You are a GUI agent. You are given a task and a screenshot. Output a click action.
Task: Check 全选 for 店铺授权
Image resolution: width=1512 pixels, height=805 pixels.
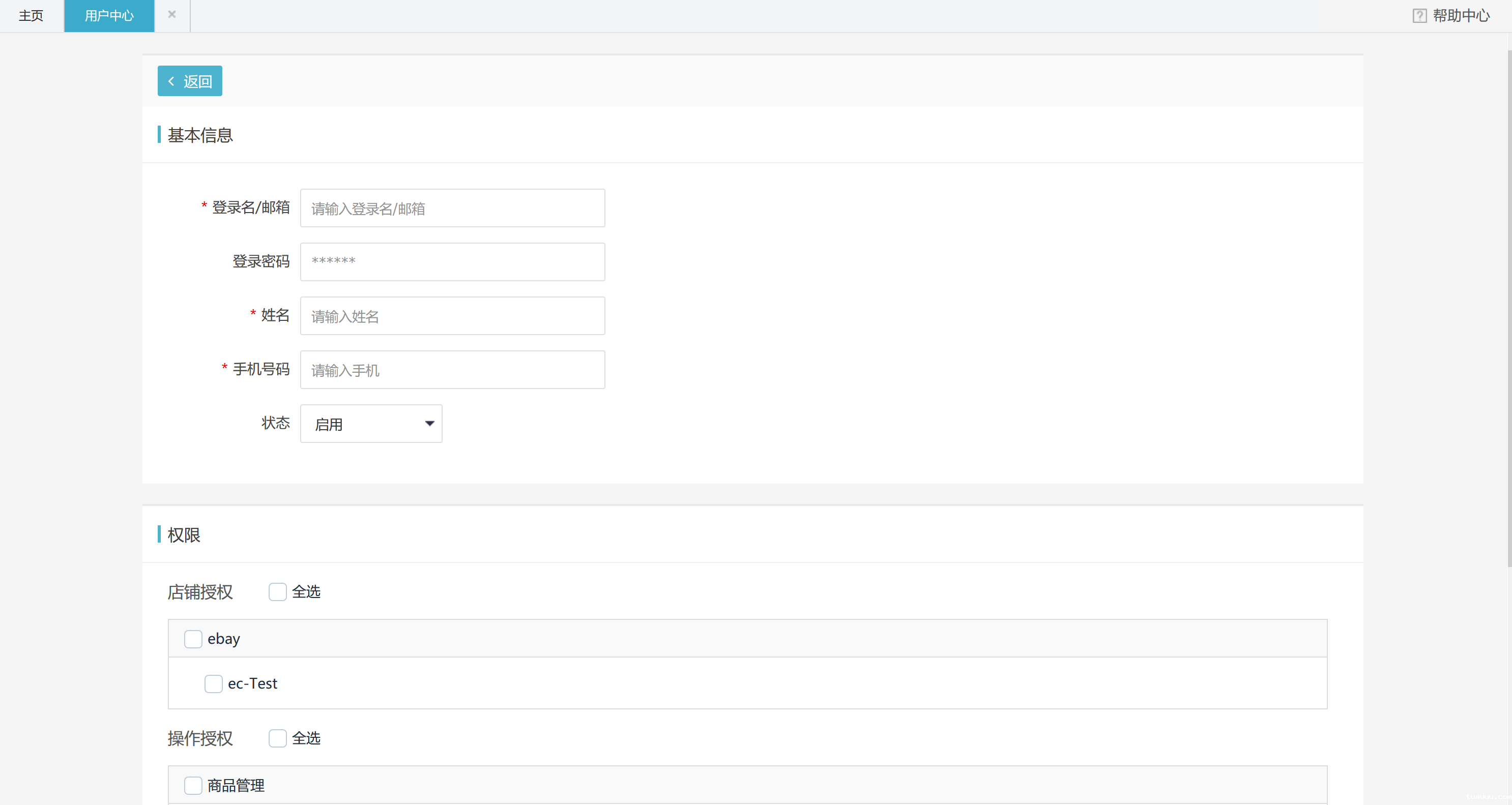(x=278, y=591)
